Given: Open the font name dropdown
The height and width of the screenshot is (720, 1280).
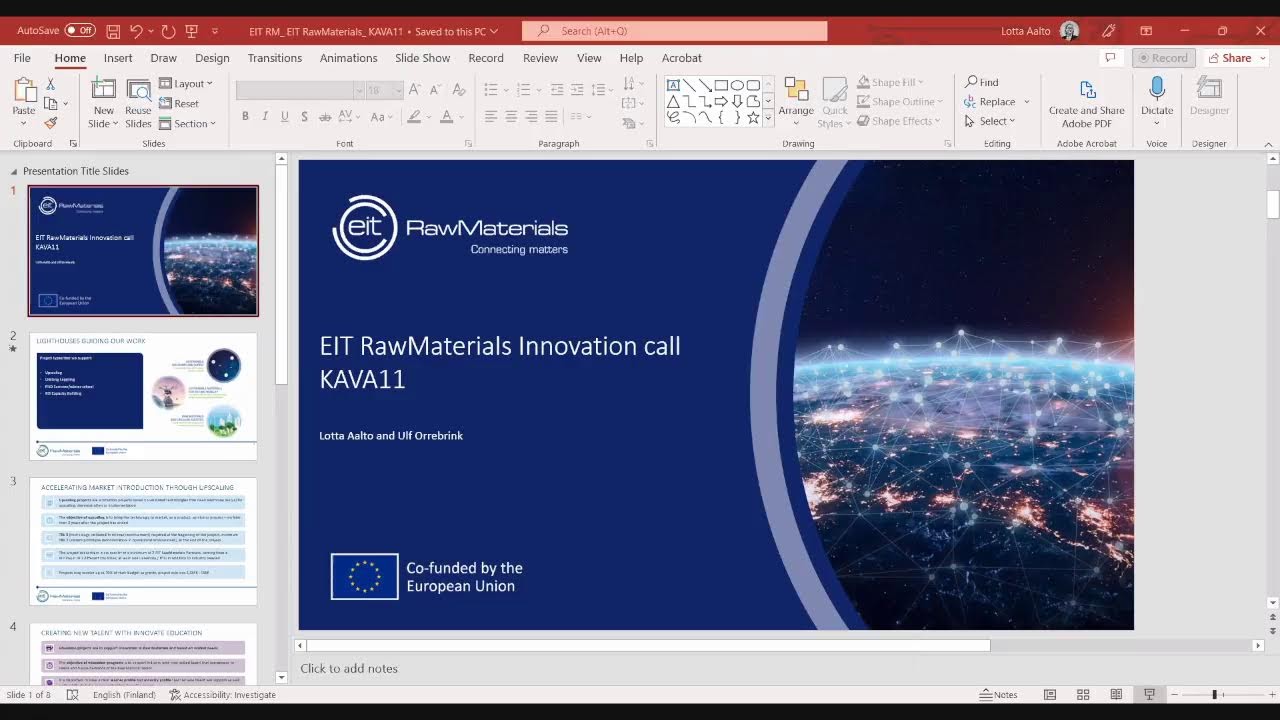Looking at the screenshot, I should [359, 90].
